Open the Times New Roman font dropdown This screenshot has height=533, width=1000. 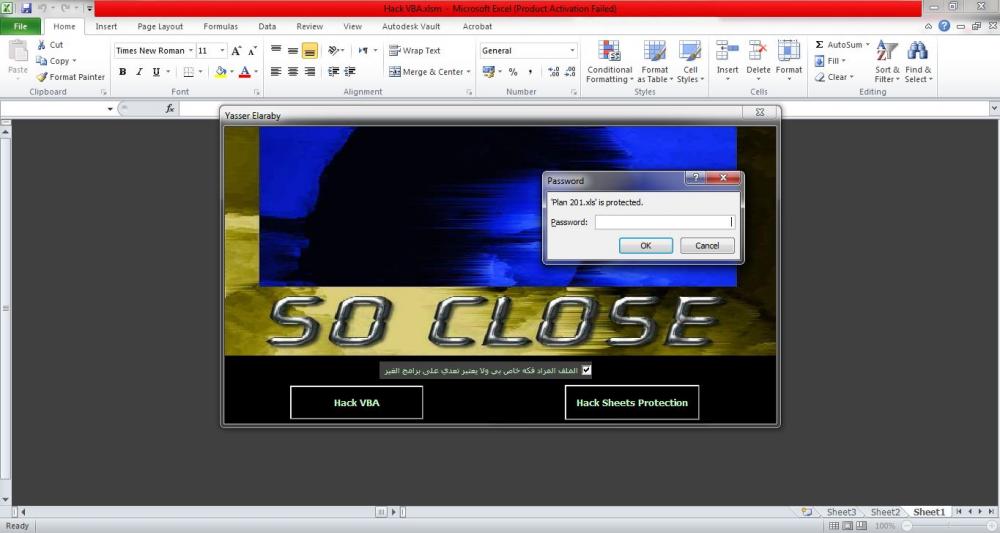click(x=191, y=50)
